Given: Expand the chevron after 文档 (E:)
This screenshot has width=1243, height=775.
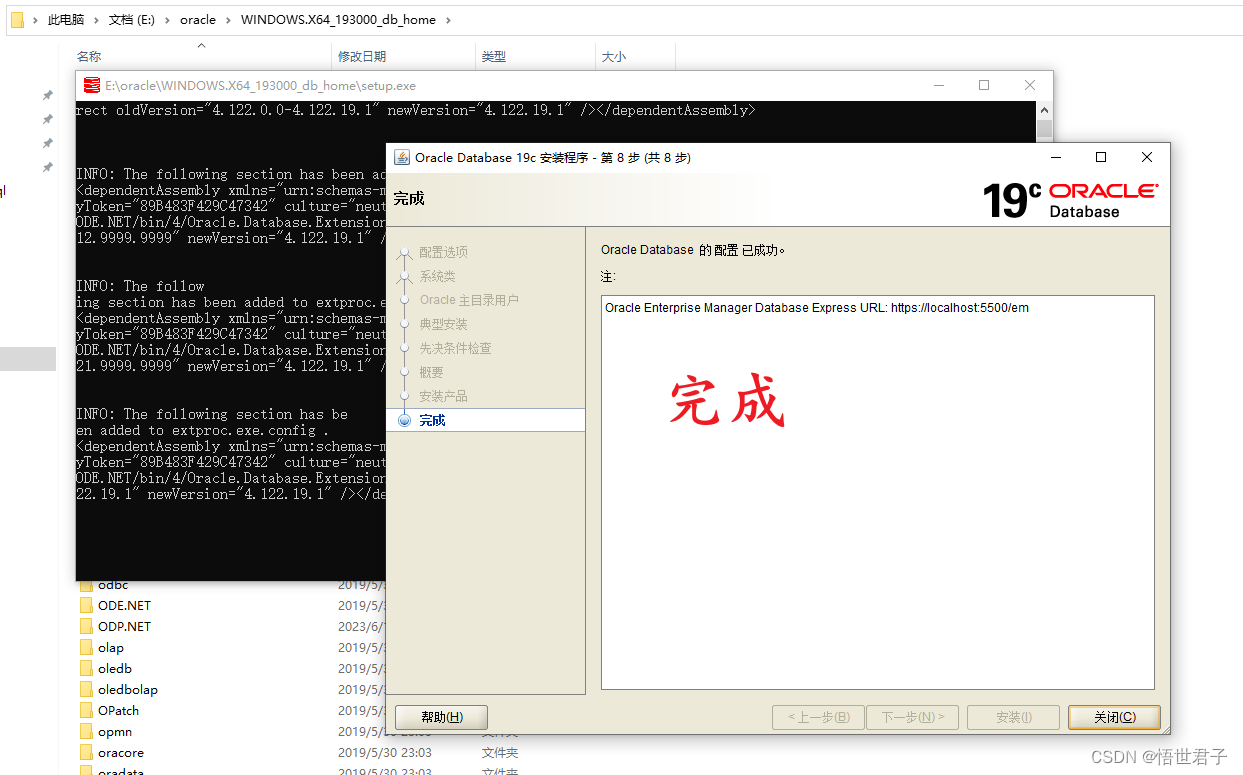Looking at the screenshot, I should 168,20.
